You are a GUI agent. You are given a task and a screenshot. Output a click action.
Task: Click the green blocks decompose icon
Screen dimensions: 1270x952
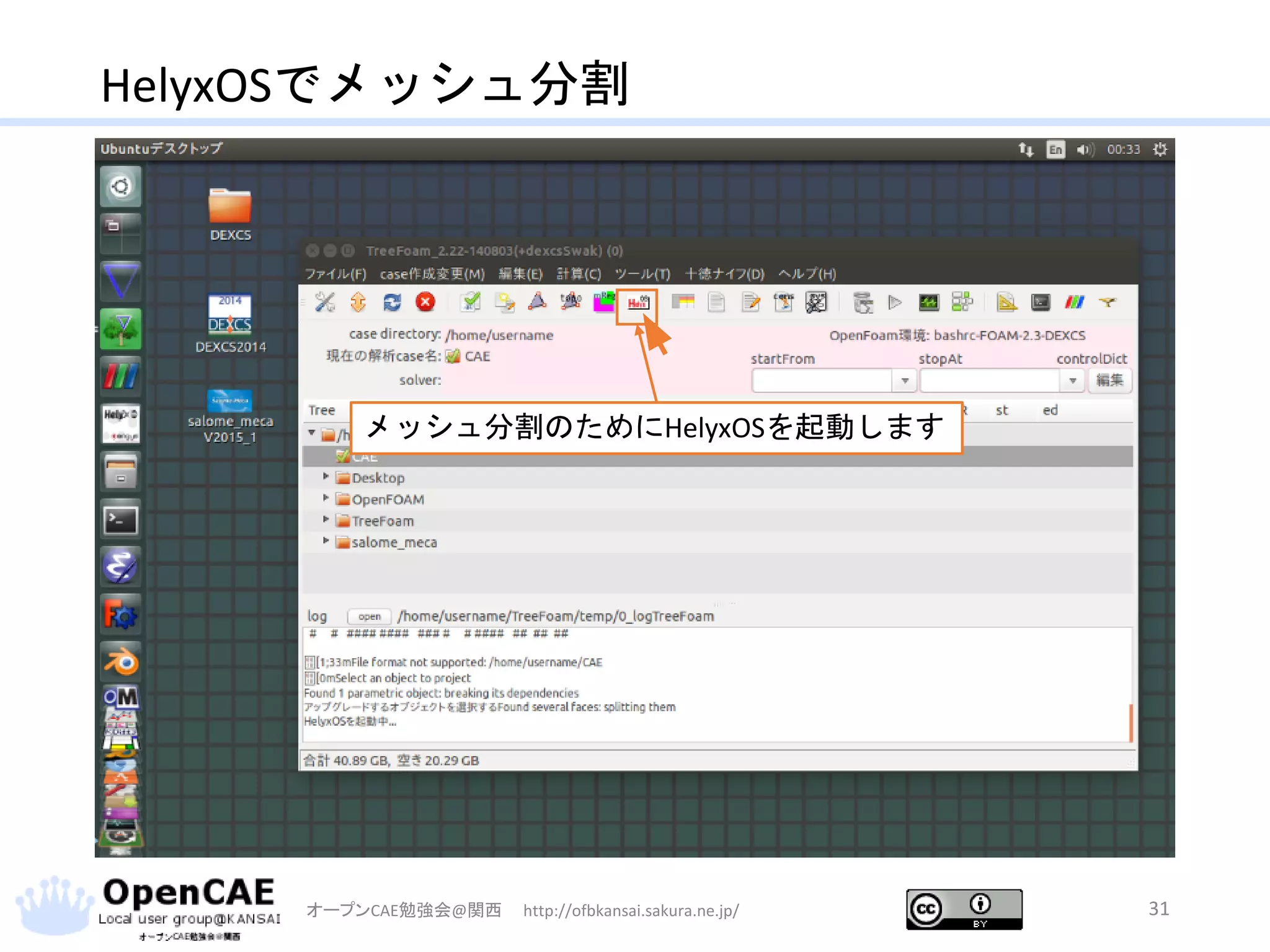click(962, 302)
